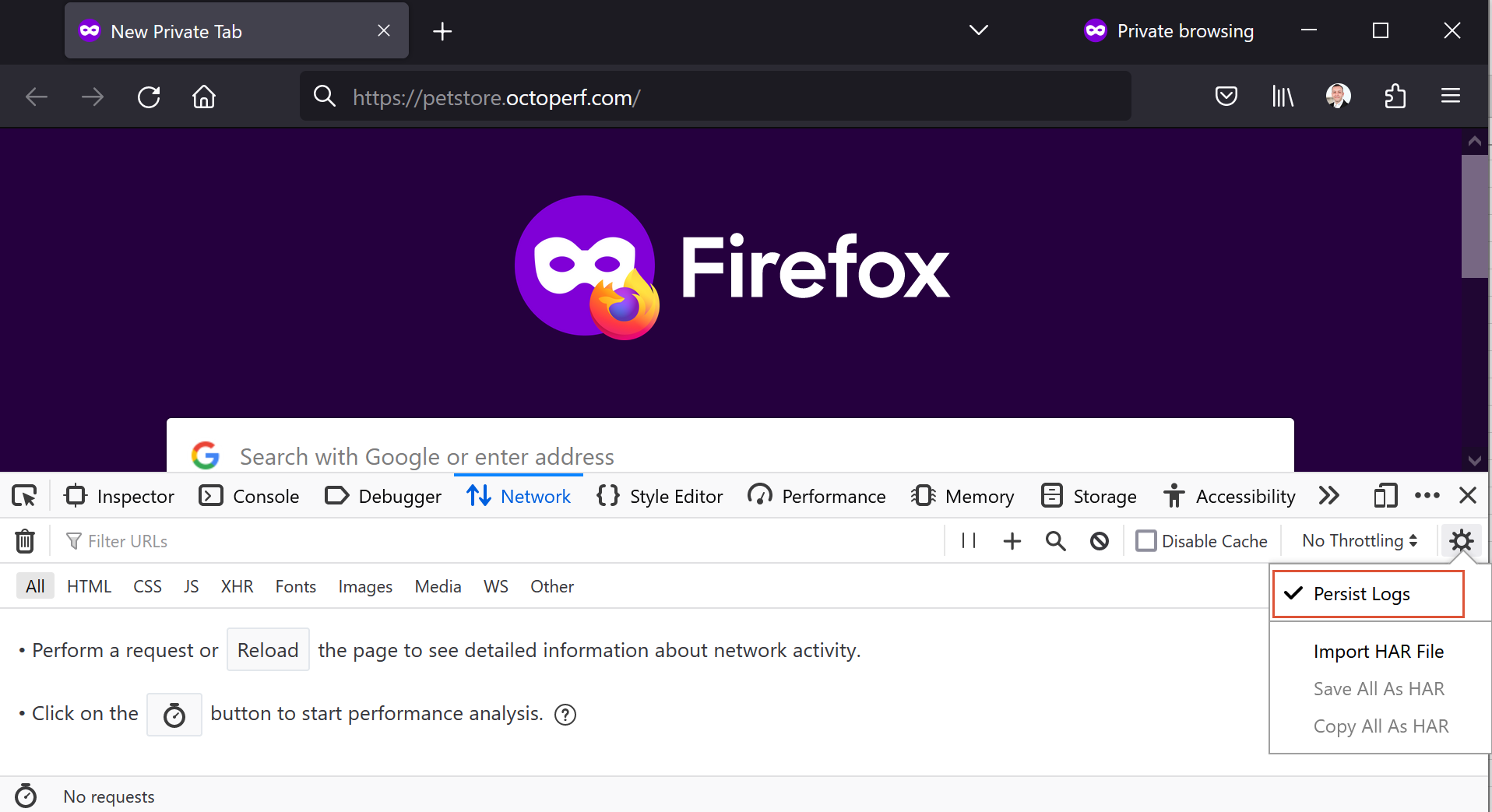Click the scrollbar up arrow
This screenshot has width=1492, height=812.
click(1474, 142)
